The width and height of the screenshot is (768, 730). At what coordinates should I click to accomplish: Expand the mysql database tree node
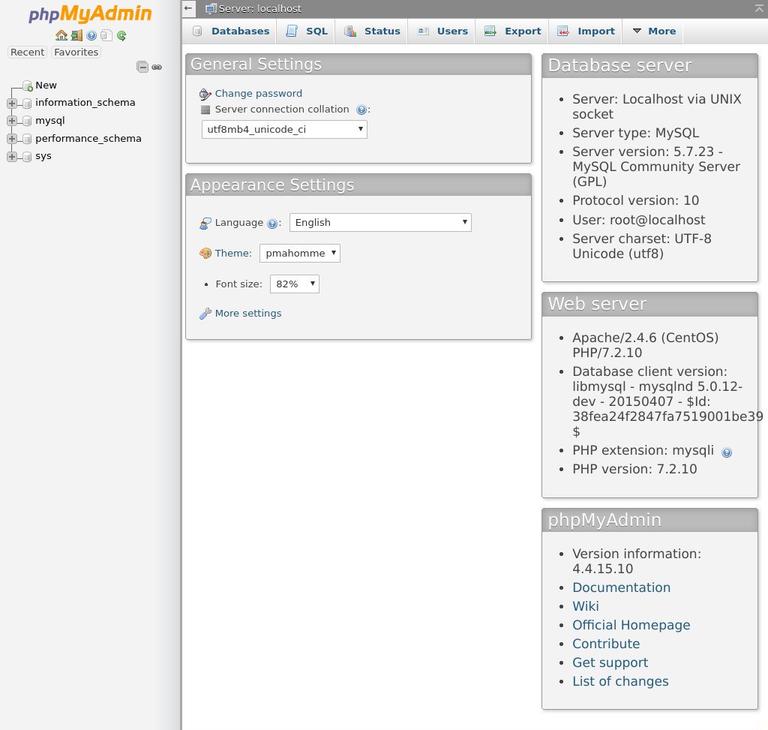[x=12, y=121]
